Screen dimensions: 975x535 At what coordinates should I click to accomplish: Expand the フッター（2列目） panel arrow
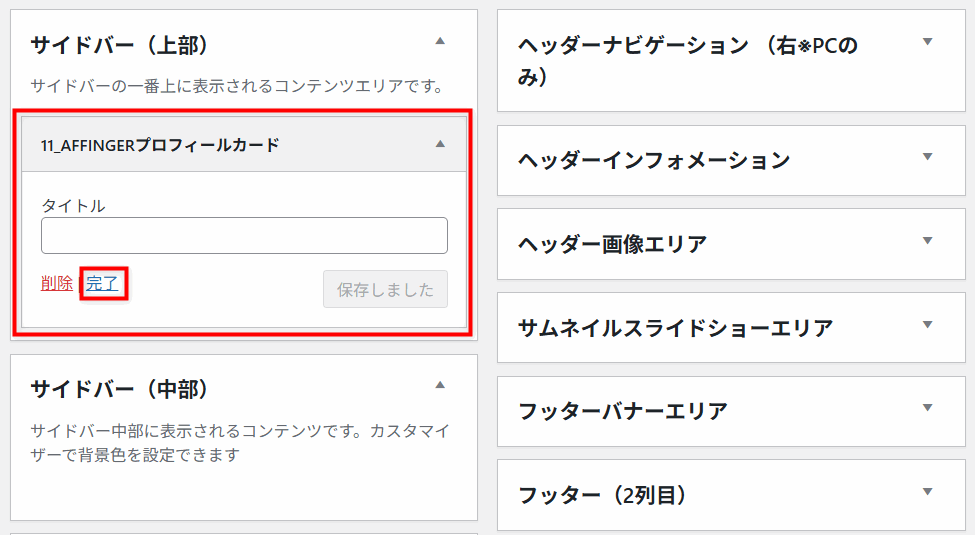(x=928, y=492)
